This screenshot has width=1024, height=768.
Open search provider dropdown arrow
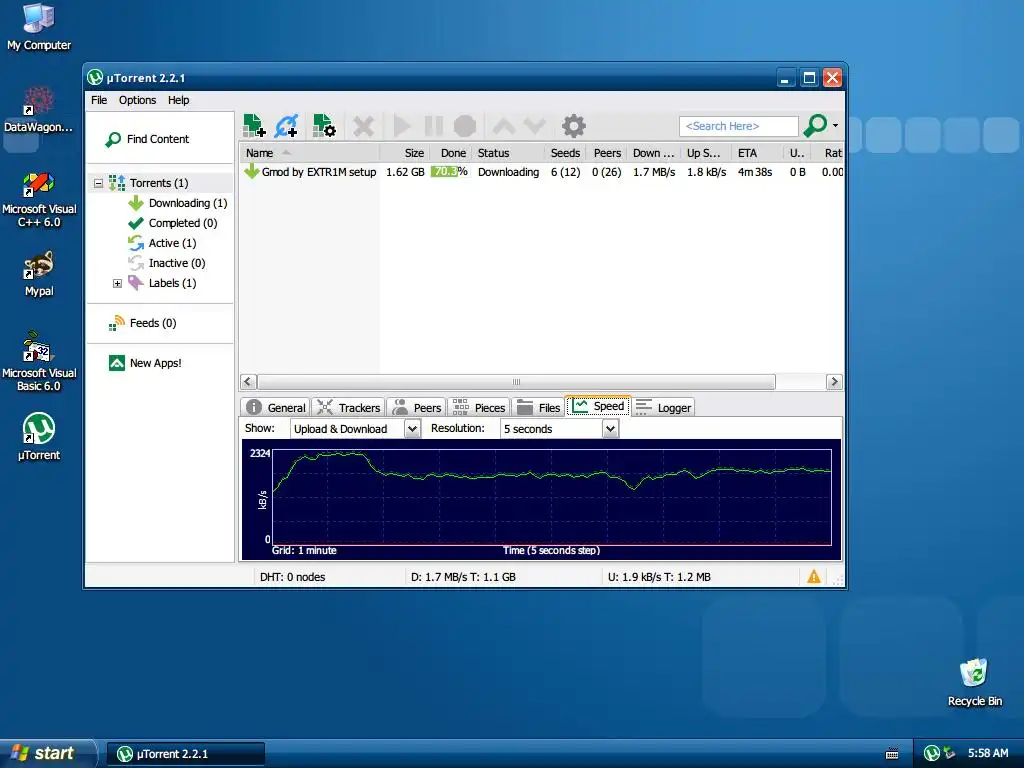[835, 125]
